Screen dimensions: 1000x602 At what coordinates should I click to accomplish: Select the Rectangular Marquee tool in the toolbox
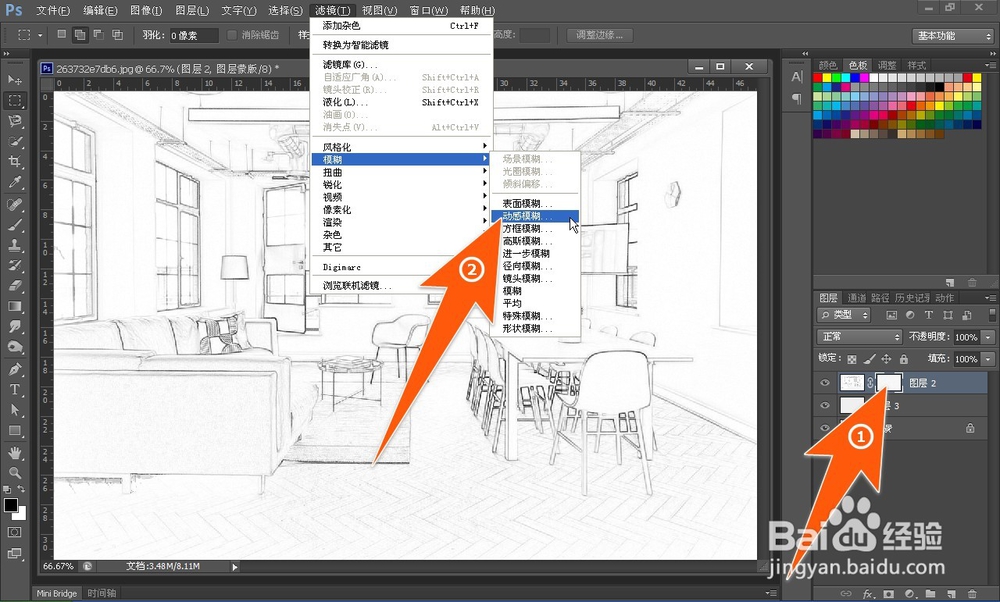[x=15, y=100]
